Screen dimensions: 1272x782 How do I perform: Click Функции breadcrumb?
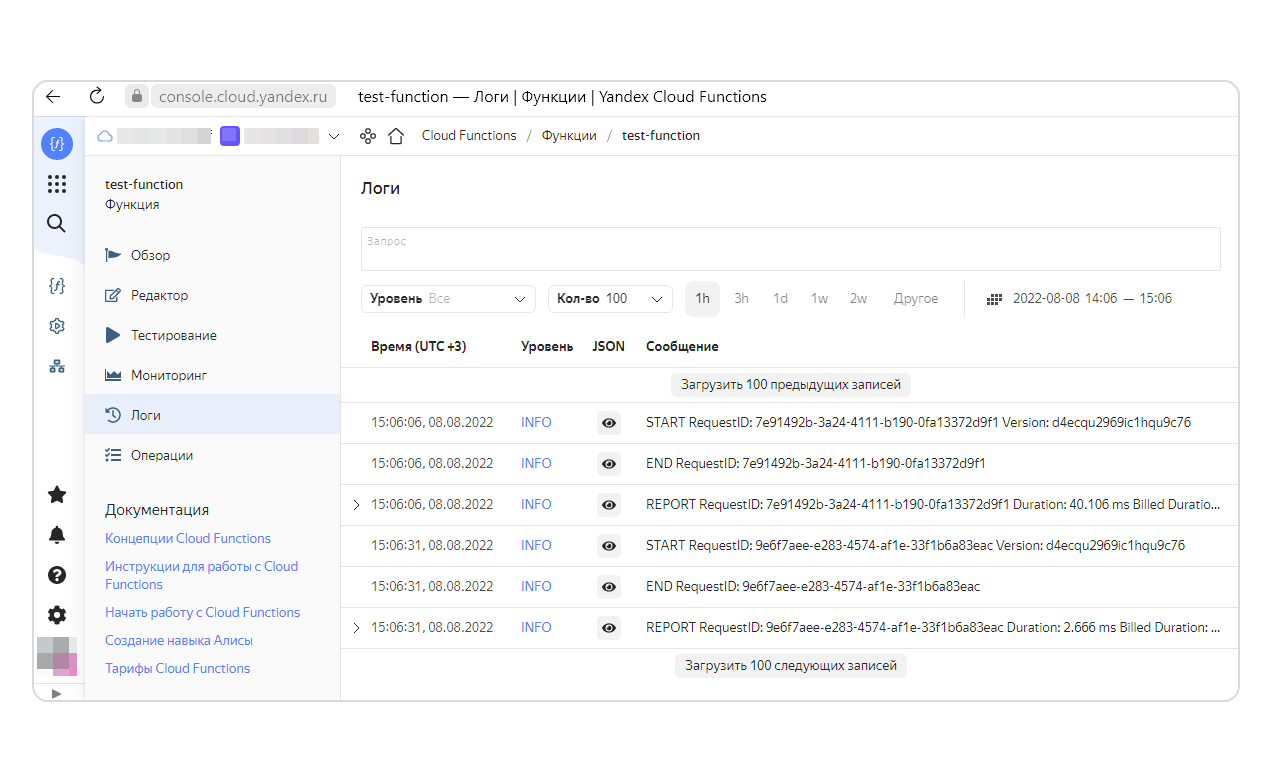(x=569, y=136)
